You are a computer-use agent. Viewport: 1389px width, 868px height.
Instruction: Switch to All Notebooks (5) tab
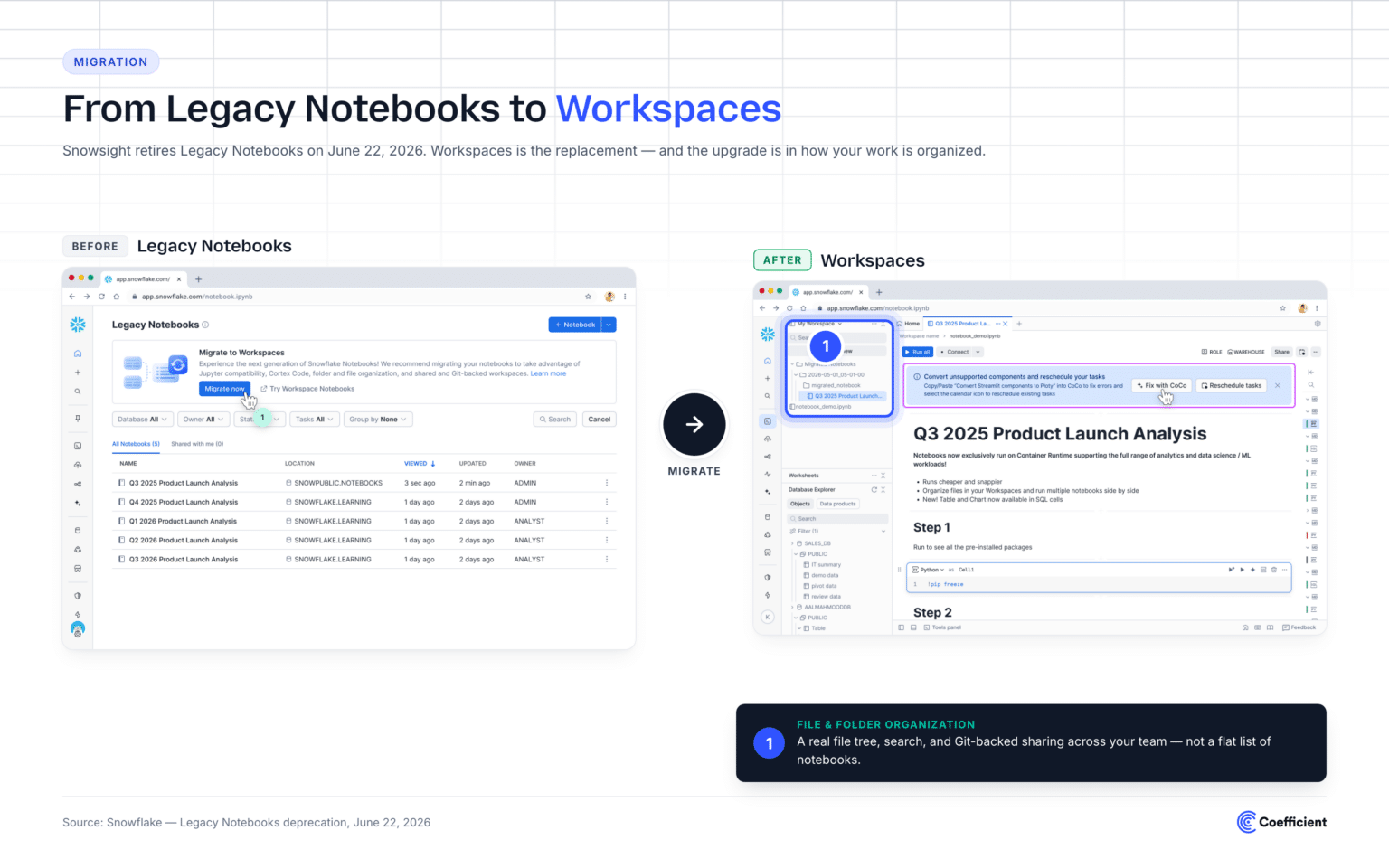tap(136, 444)
